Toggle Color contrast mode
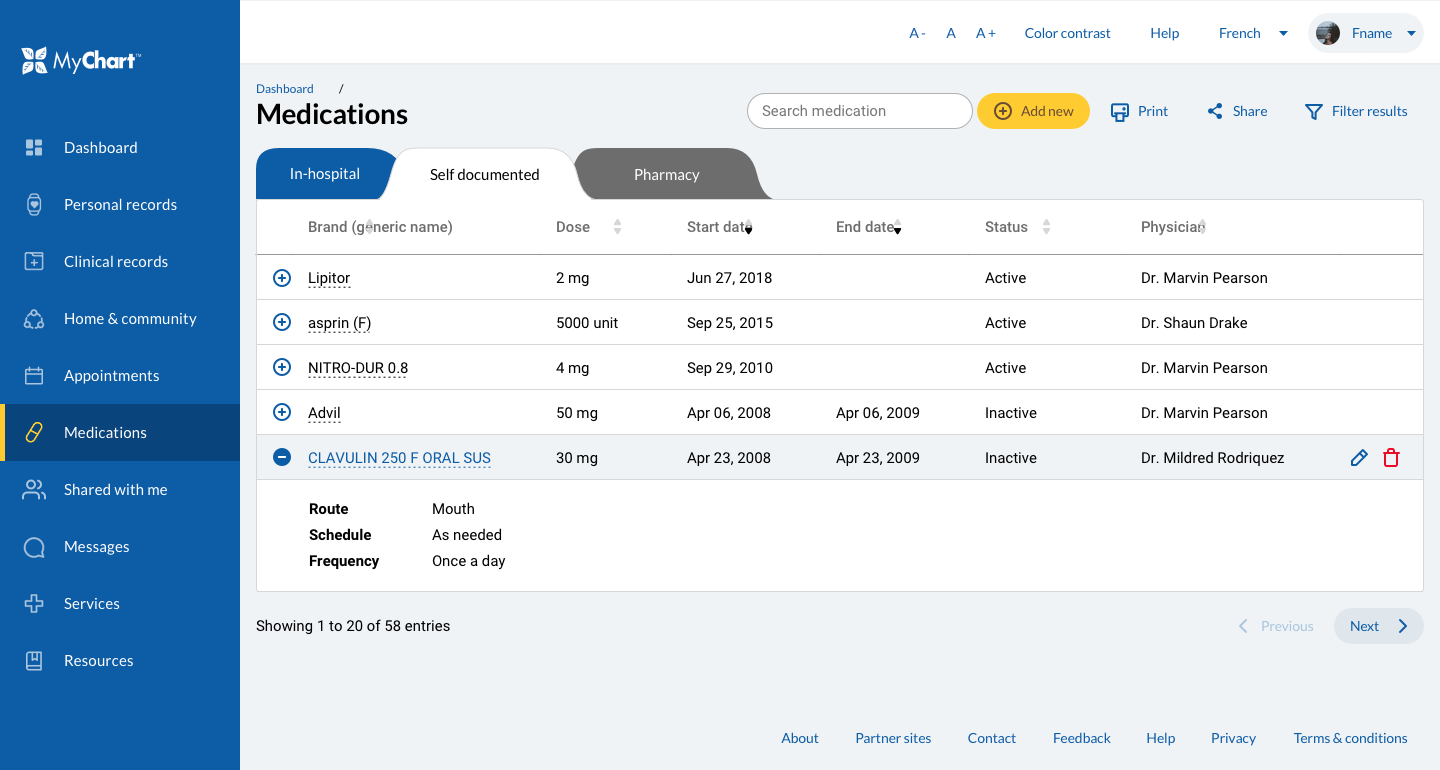This screenshot has width=1440, height=770. (x=1067, y=33)
